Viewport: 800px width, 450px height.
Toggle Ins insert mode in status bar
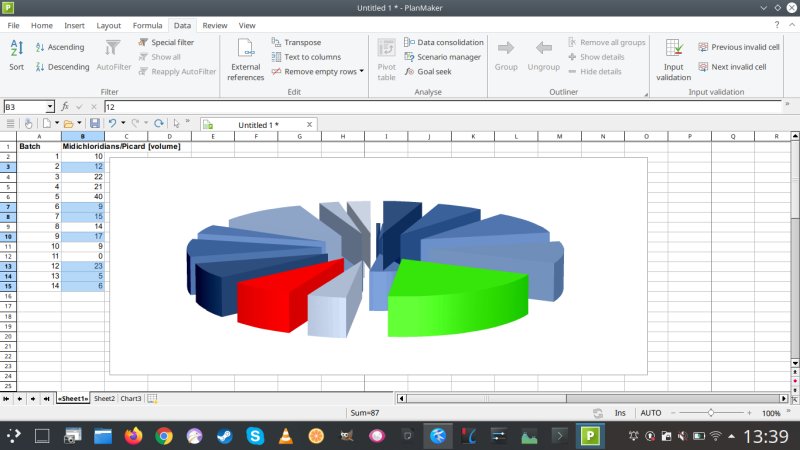(x=620, y=412)
